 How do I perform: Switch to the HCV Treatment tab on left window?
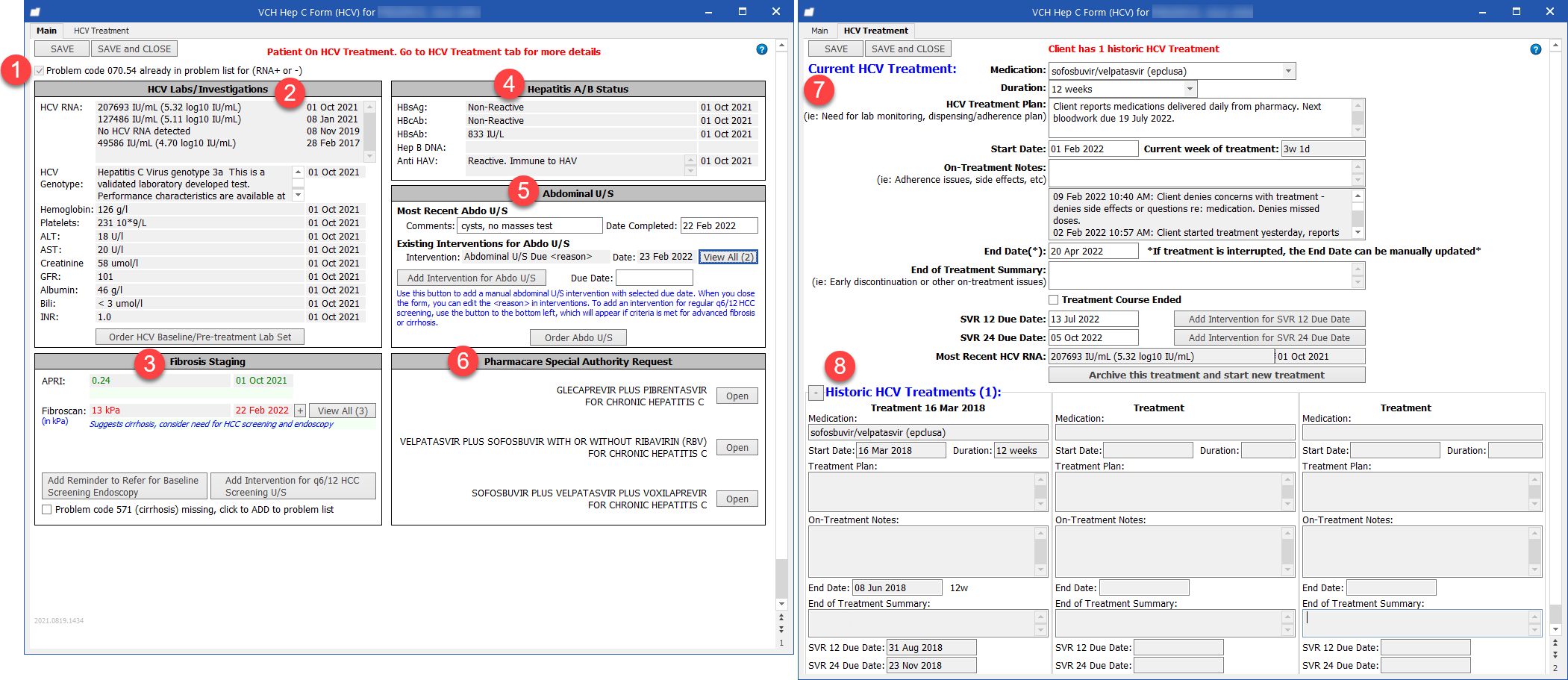click(x=99, y=31)
